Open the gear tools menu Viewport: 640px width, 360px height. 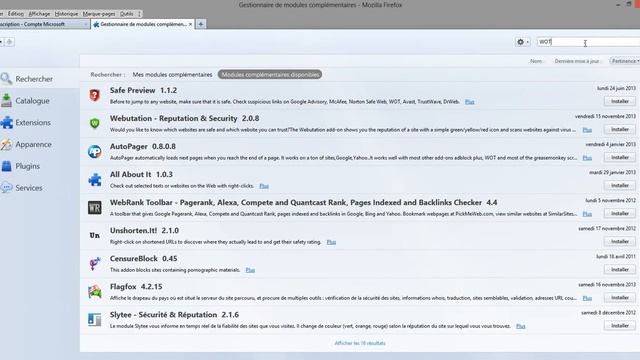[x=522, y=42]
